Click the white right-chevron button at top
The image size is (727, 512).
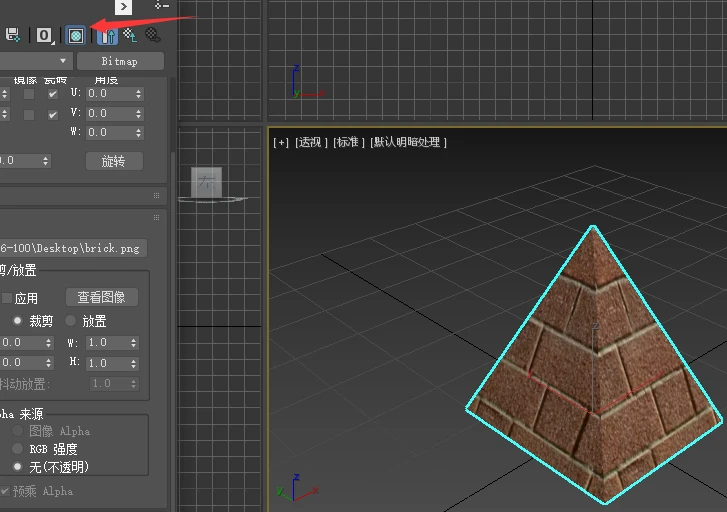pyautogui.click(x=123, y=6)
